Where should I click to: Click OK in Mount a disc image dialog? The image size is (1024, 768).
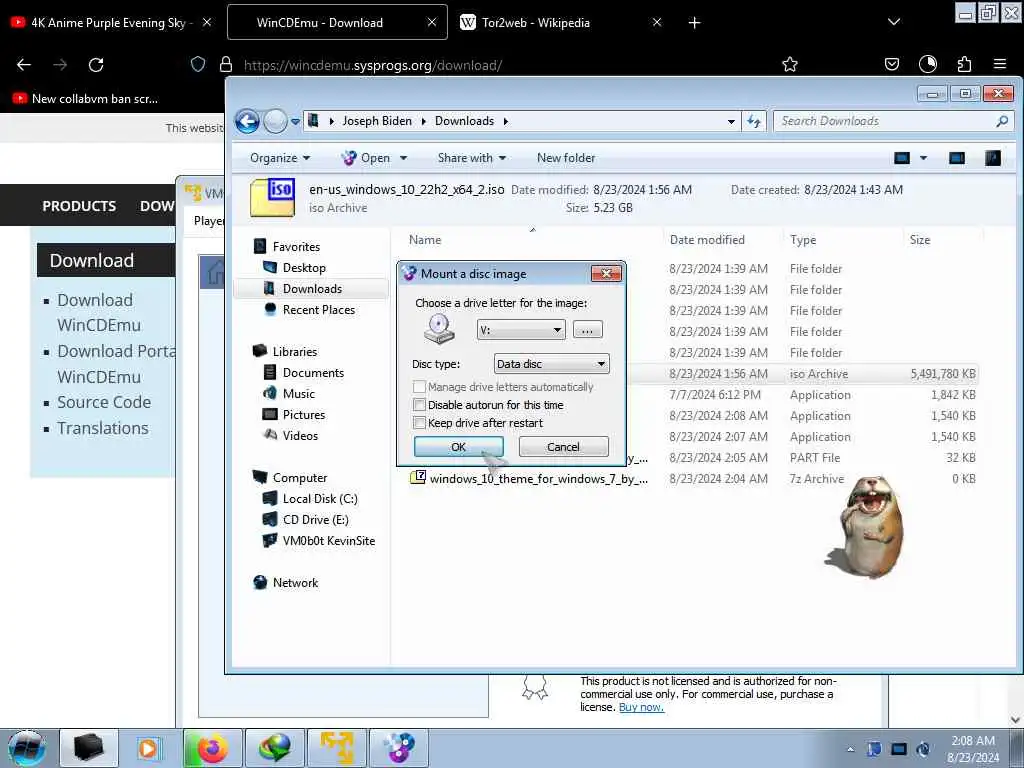point(458,447)
